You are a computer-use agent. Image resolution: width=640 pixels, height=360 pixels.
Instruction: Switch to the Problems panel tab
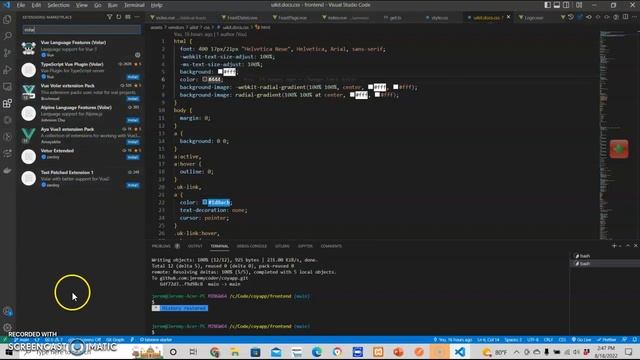click(x=161, y=246)
